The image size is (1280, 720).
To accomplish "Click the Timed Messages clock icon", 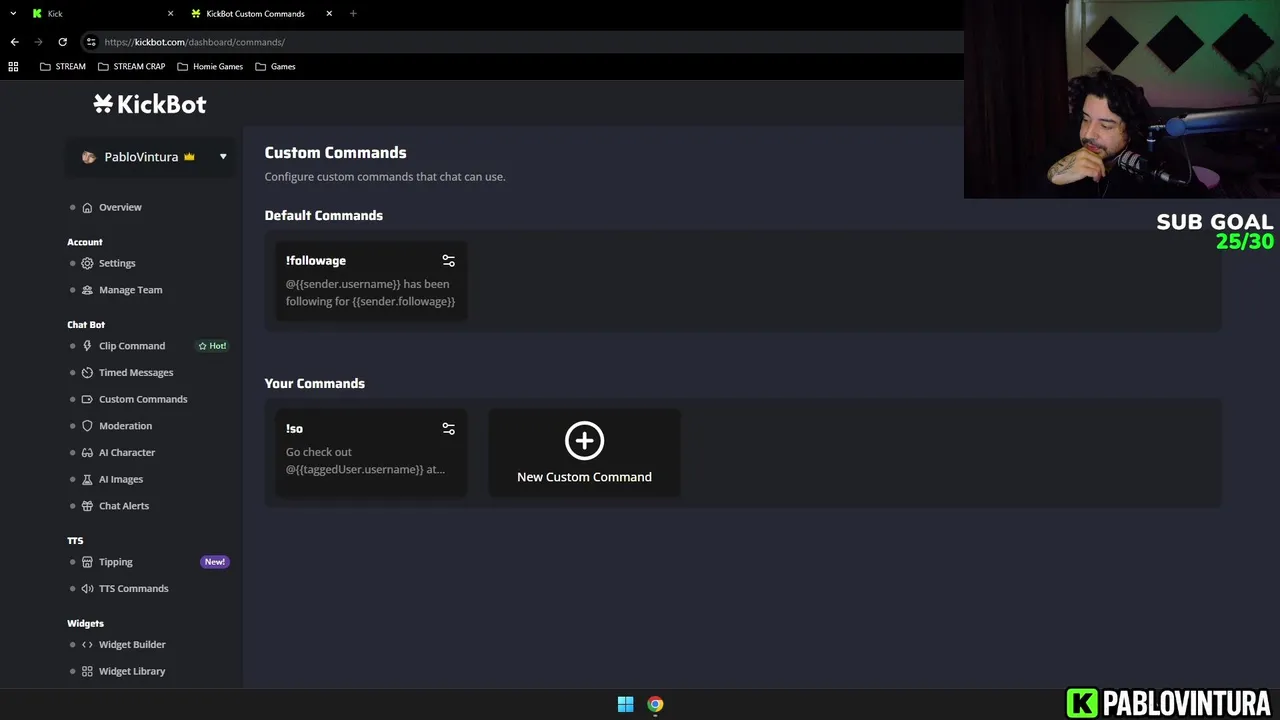I will click(87, 372).
